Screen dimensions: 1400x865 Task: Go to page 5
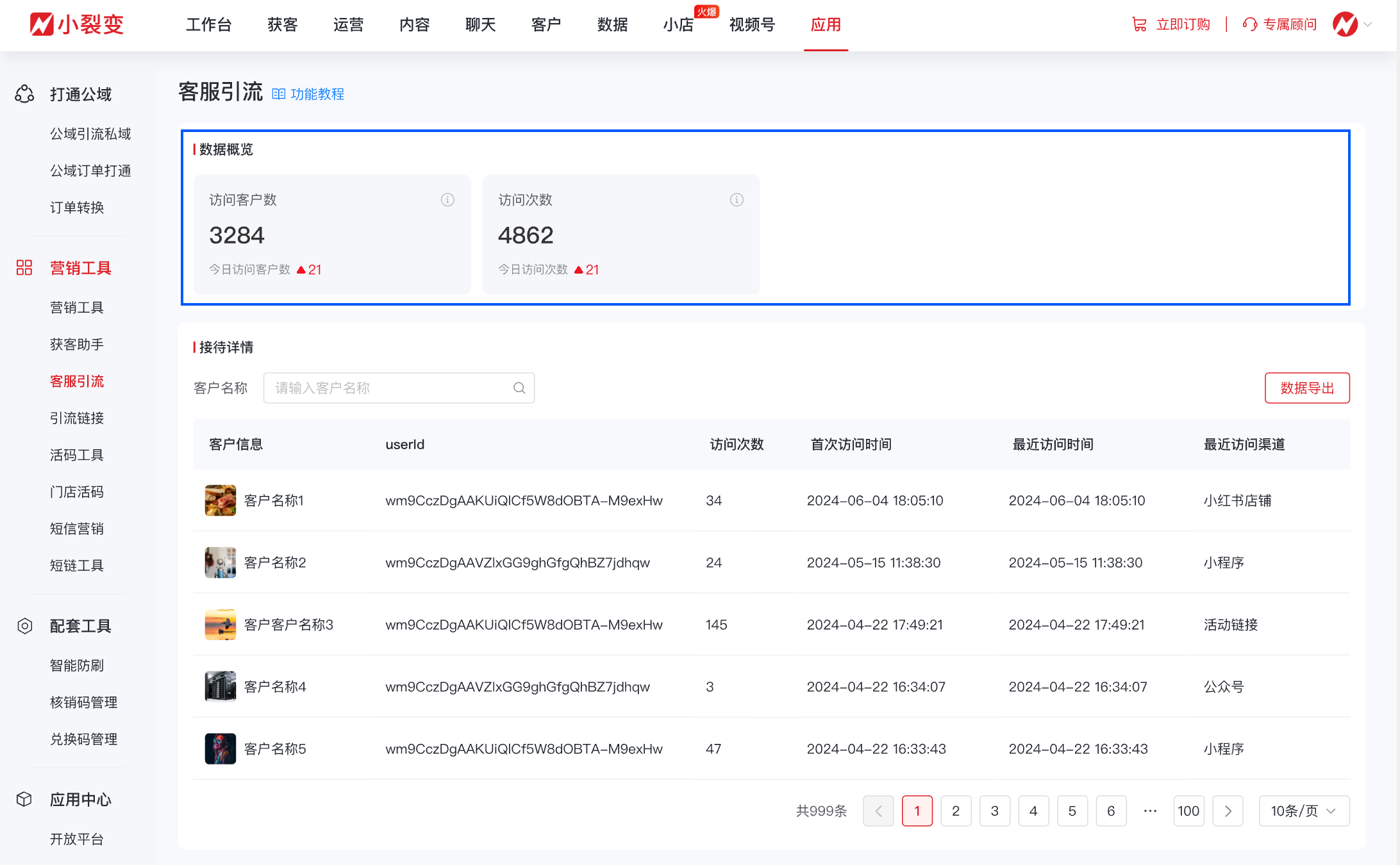1072,811
